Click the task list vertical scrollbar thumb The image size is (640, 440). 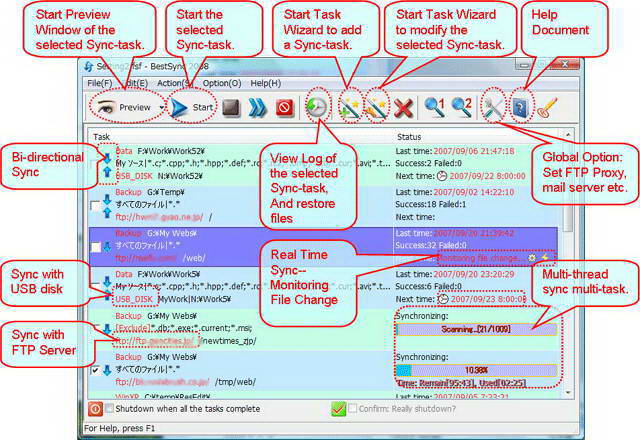pyautogui.click(x=568, y=186)
